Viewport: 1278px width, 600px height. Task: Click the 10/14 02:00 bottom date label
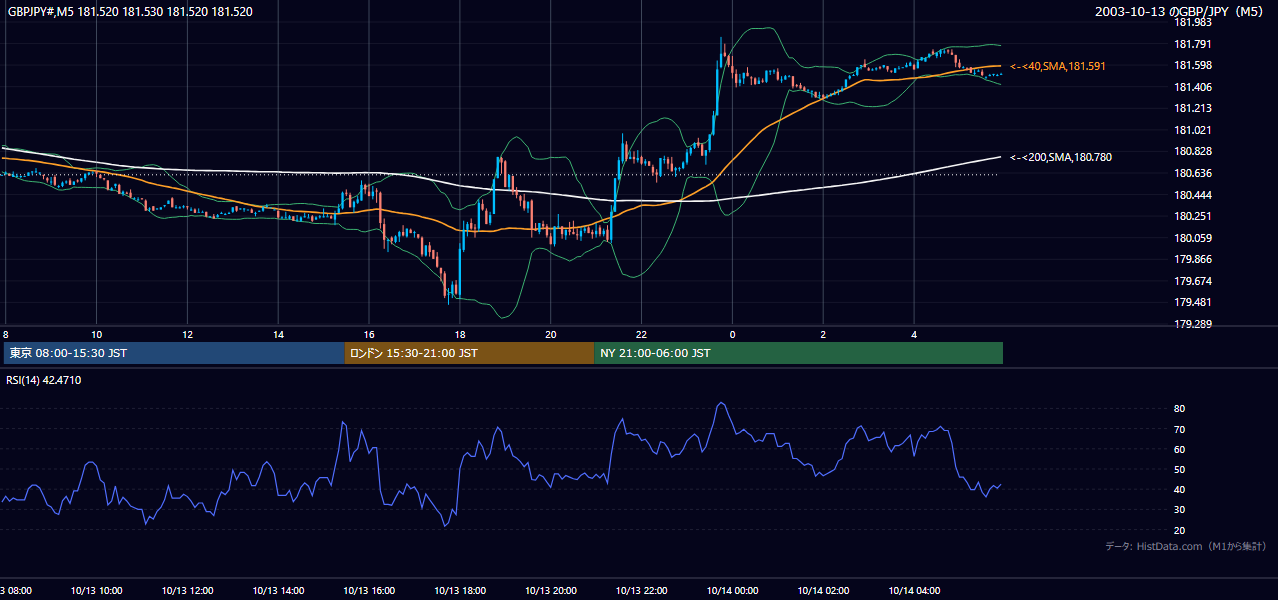(x=823, y=590)
